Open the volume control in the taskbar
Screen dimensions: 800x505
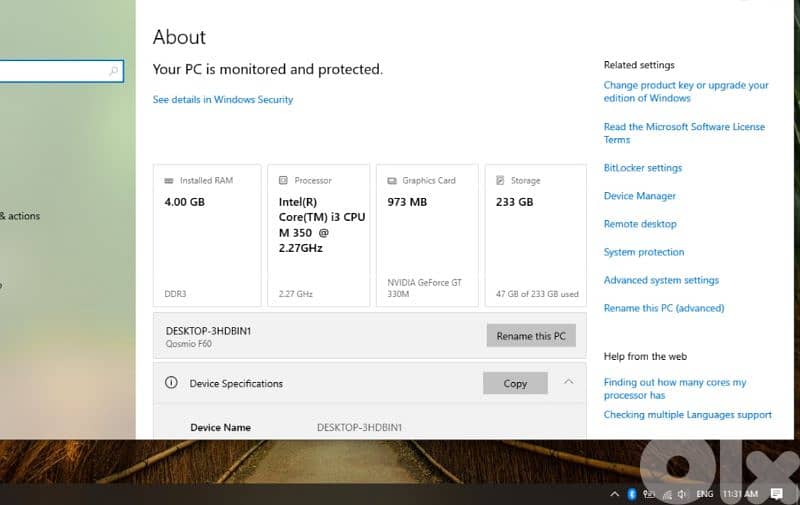[680, 494]
